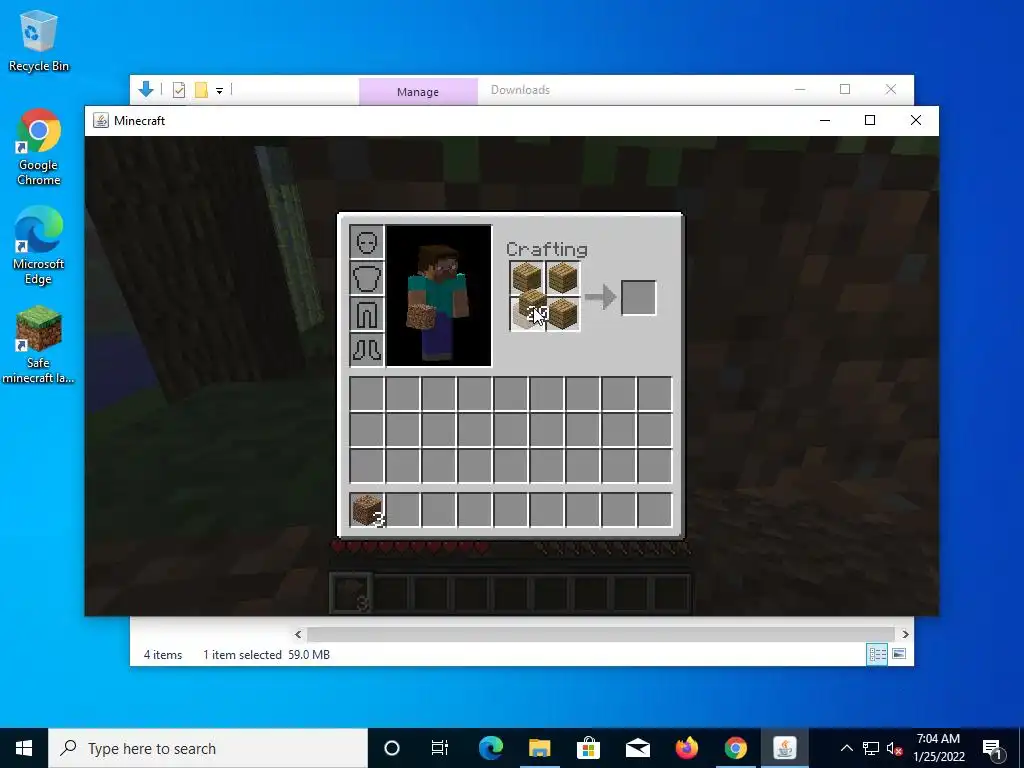Click the Windows Start button
Viewport: 1024px width, 768px height.
(24, 748)
